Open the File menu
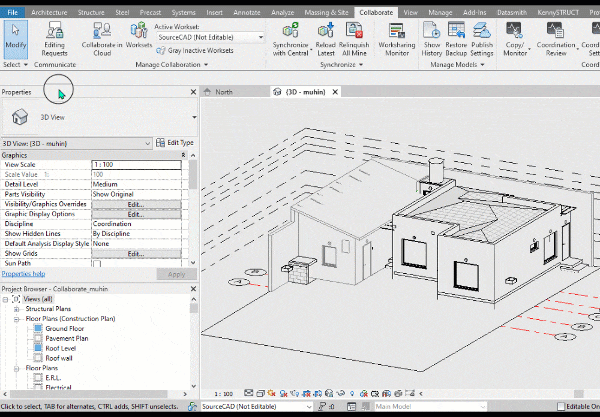This screenshot has height=417, width=600. click(x=12, y=12)
